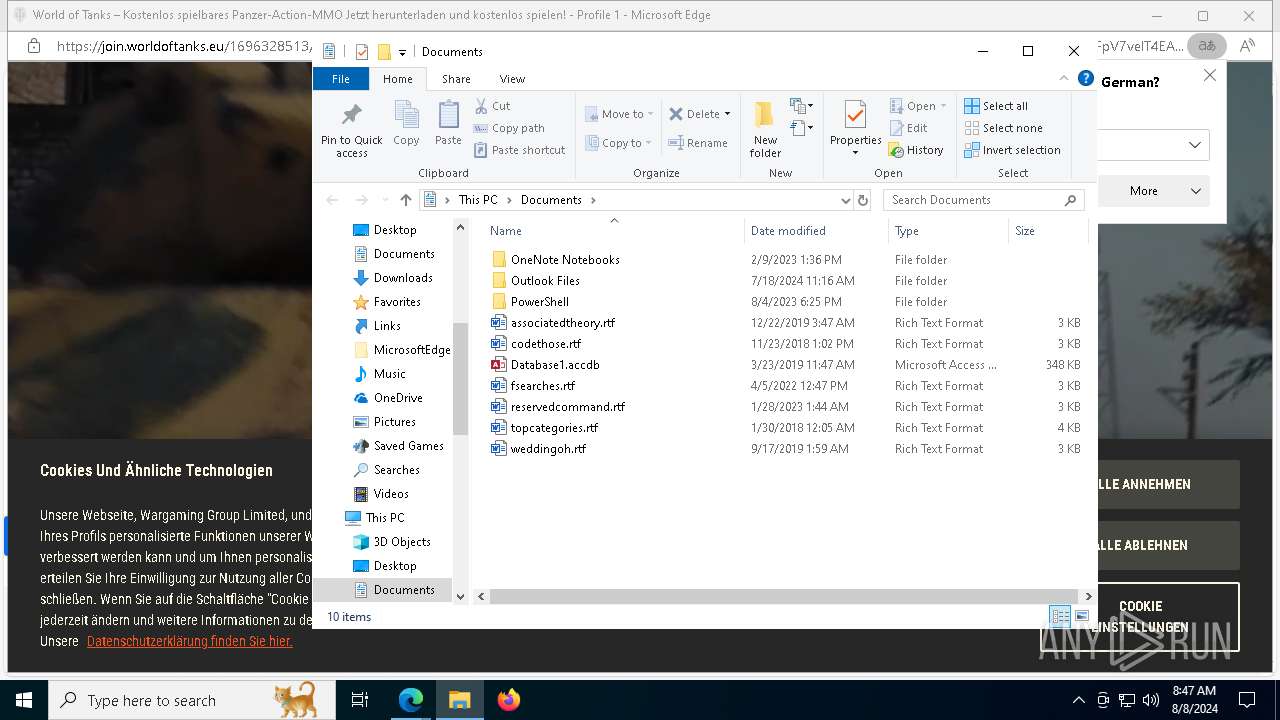Click Microsoft Edge taskbar icon
This screenshot has height=720, width=1280.
pos(411,700)
